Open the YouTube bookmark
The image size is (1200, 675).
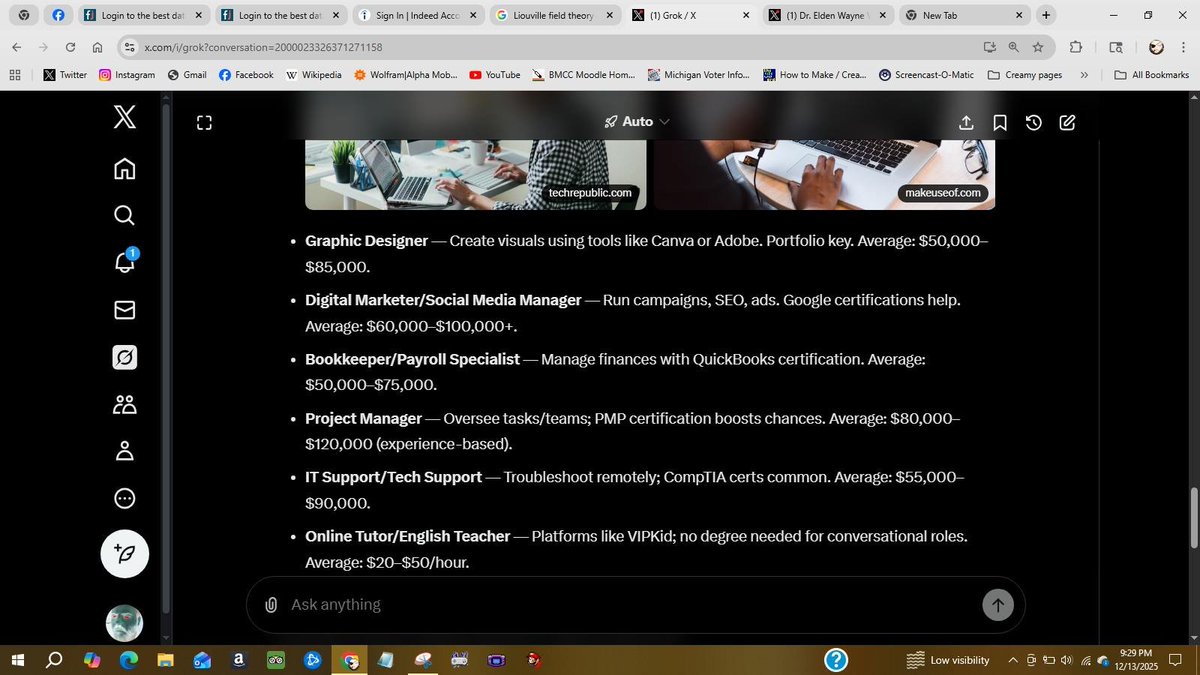coord(494,75)
